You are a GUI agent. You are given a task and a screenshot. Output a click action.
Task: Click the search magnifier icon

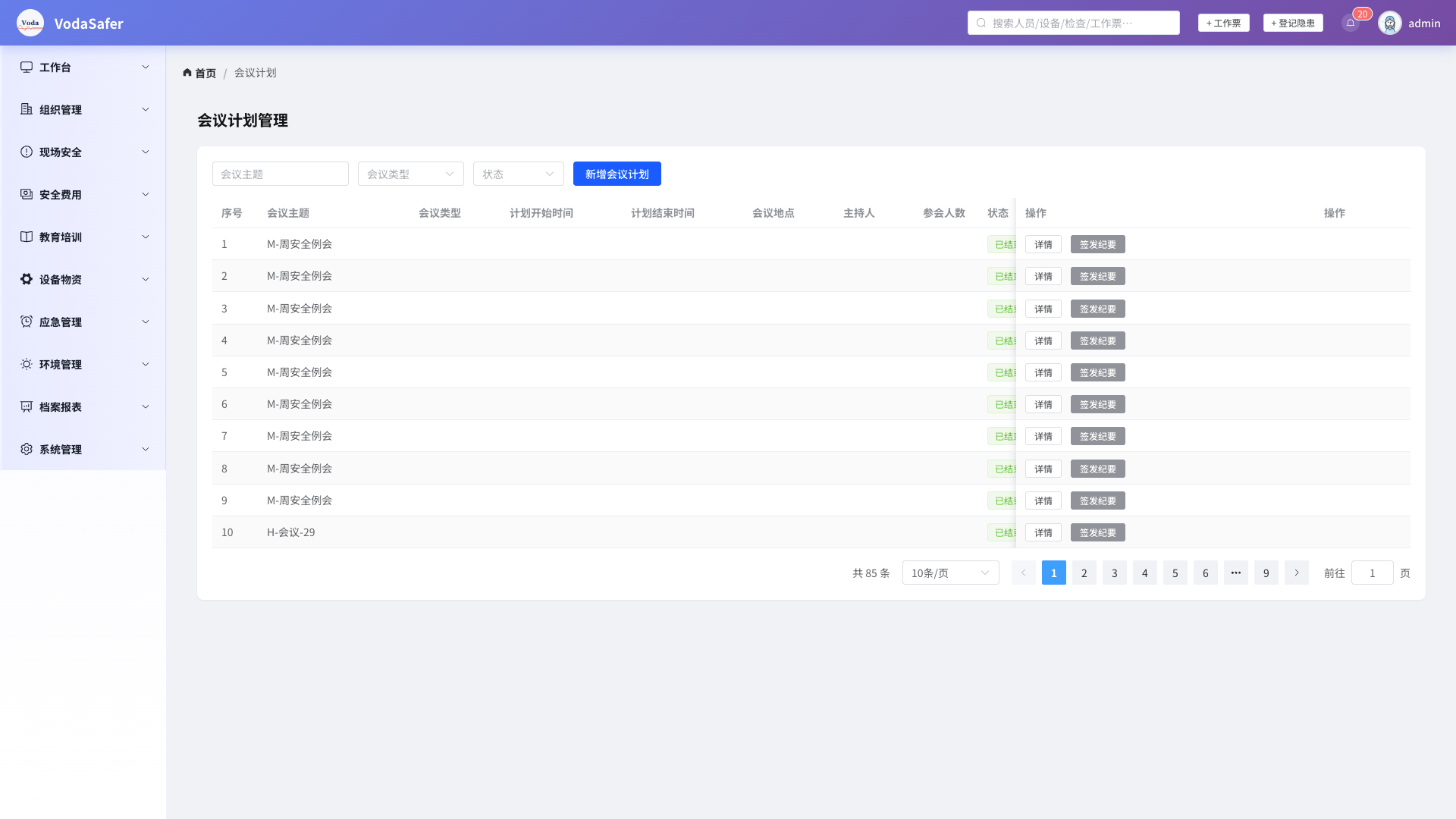point(981,23)
